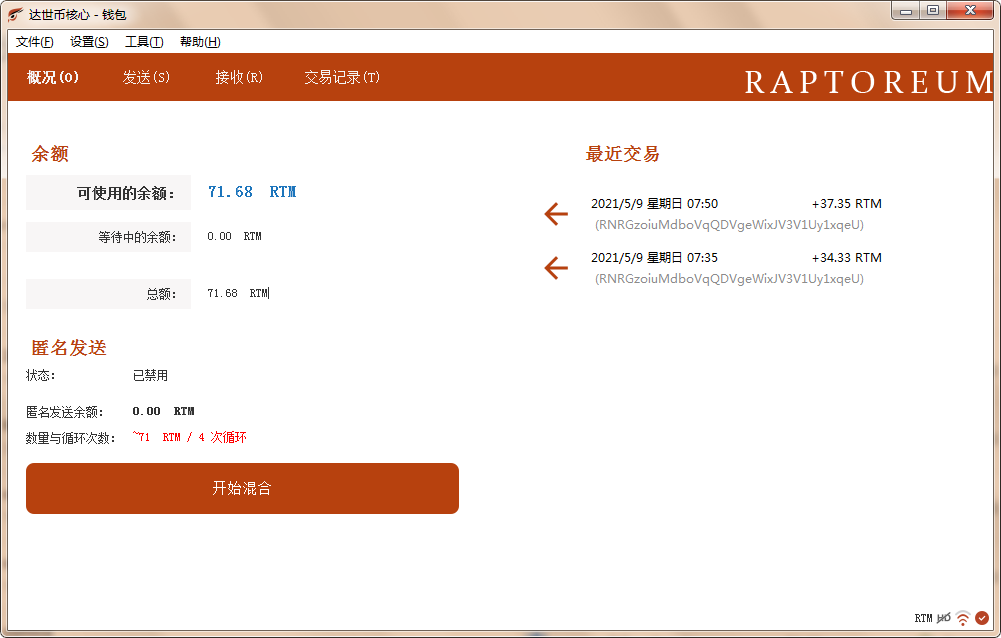Close the wallet window
1001x638 pixels.
970,10
